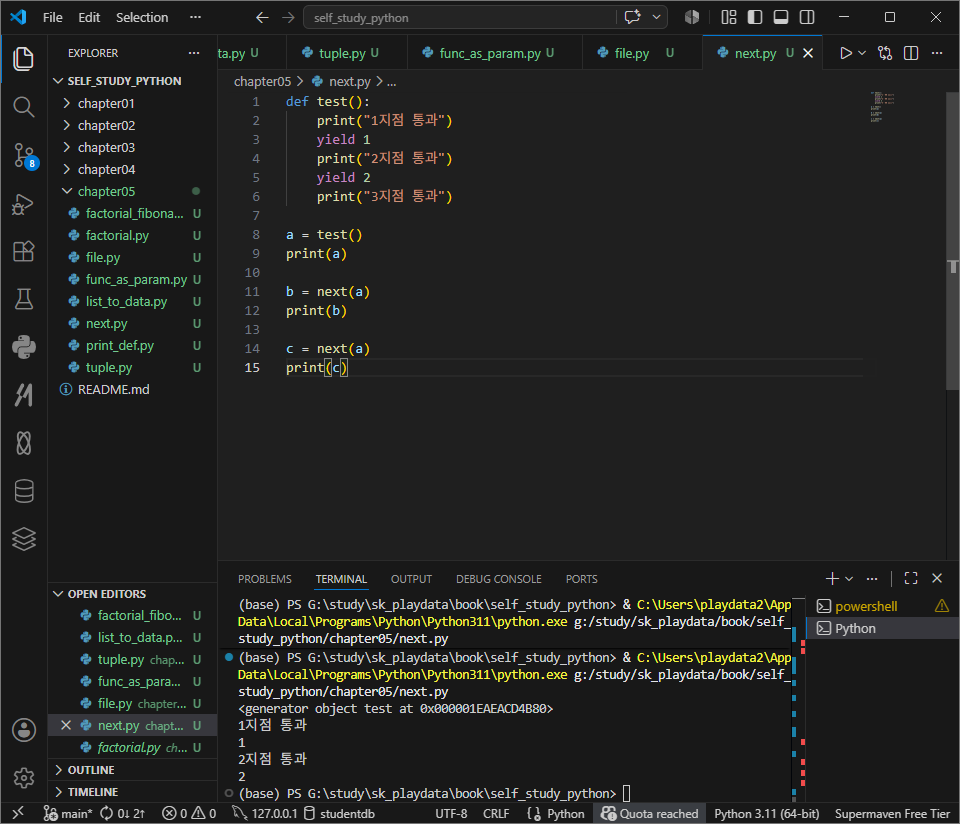Click the editor vertical scrollbar
The width and height of the screenshot is (960, 824).
tap(952, 241)
